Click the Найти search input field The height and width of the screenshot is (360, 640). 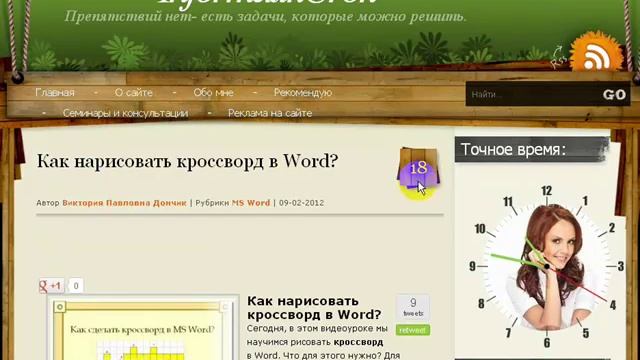pos(532,94)
